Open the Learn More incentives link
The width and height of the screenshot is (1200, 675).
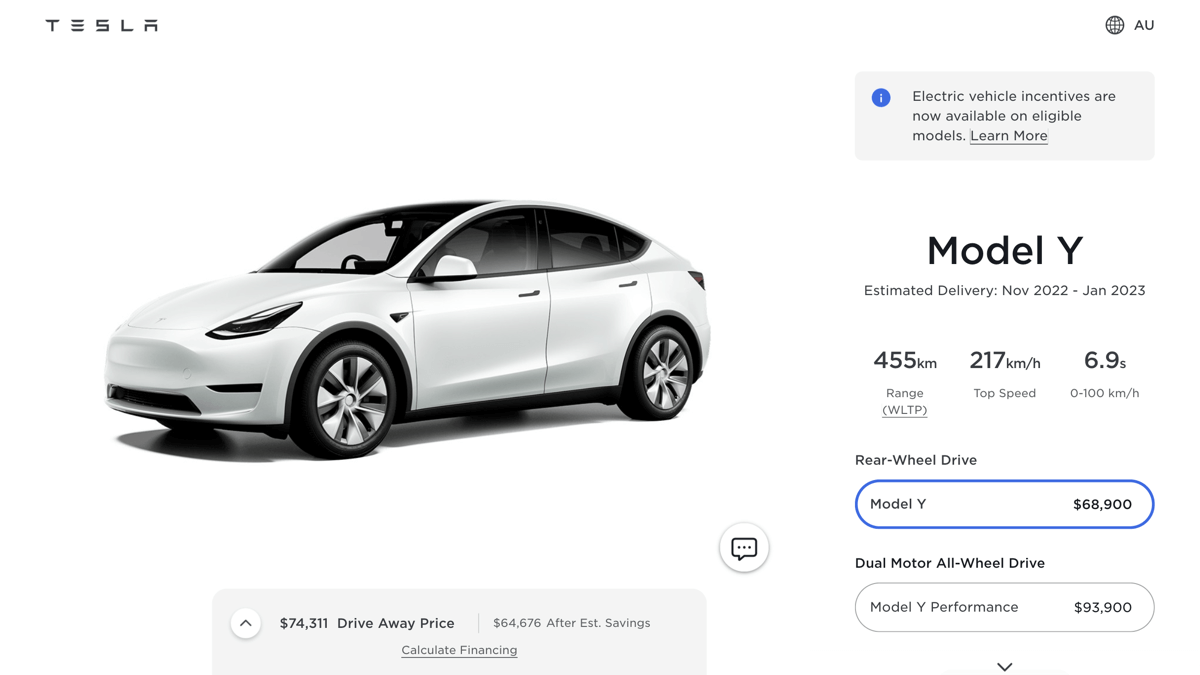tap(1009, 136)
